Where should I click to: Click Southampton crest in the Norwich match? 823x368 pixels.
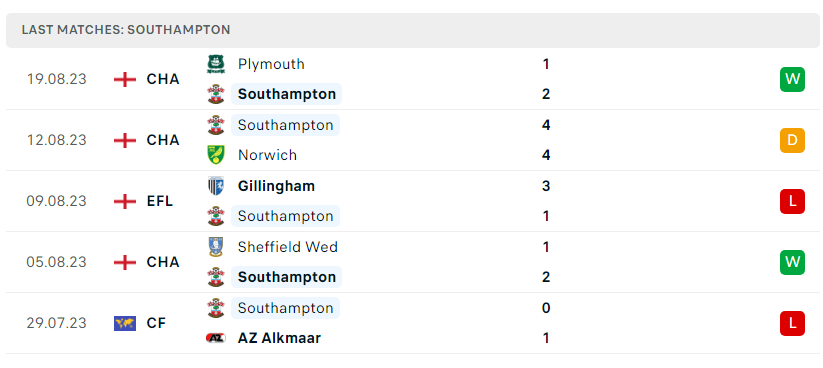click(216, 125)
